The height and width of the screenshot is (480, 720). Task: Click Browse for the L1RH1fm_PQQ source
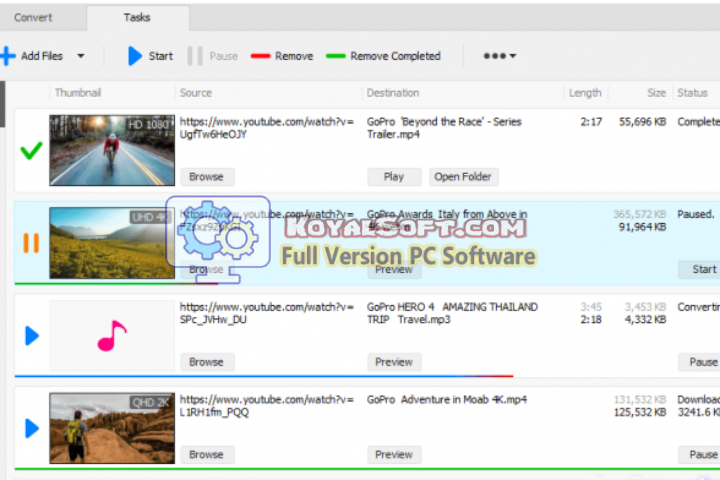pos(207,455)
